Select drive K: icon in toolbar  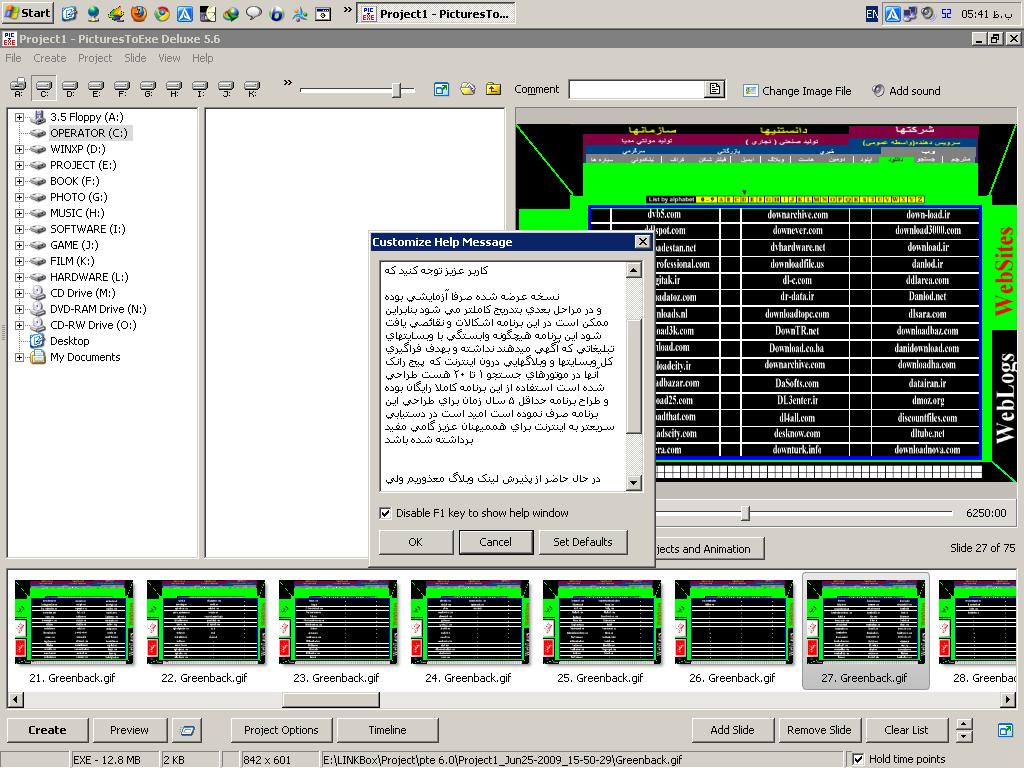click(252, 88)
